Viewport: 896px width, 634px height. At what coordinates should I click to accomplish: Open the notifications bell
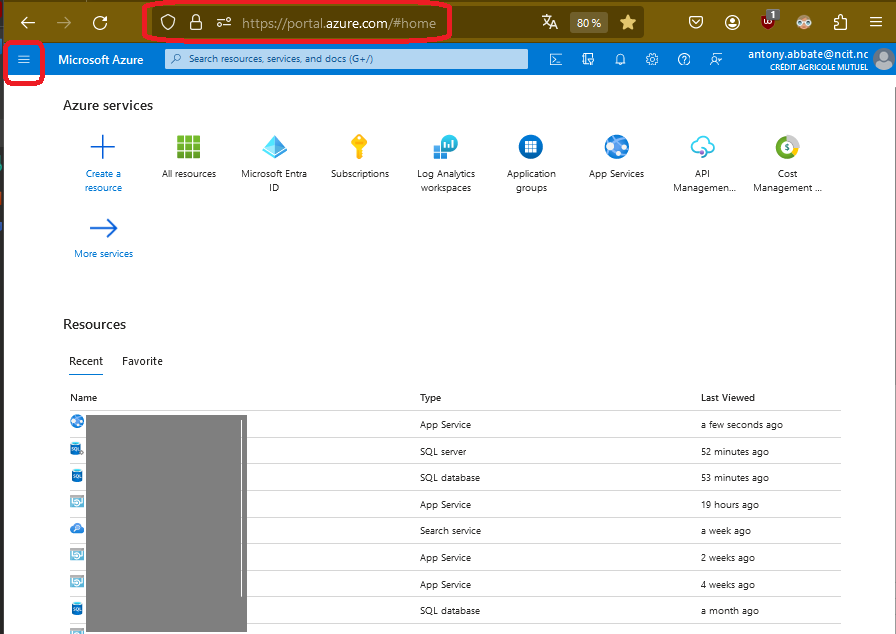(620, 60)
